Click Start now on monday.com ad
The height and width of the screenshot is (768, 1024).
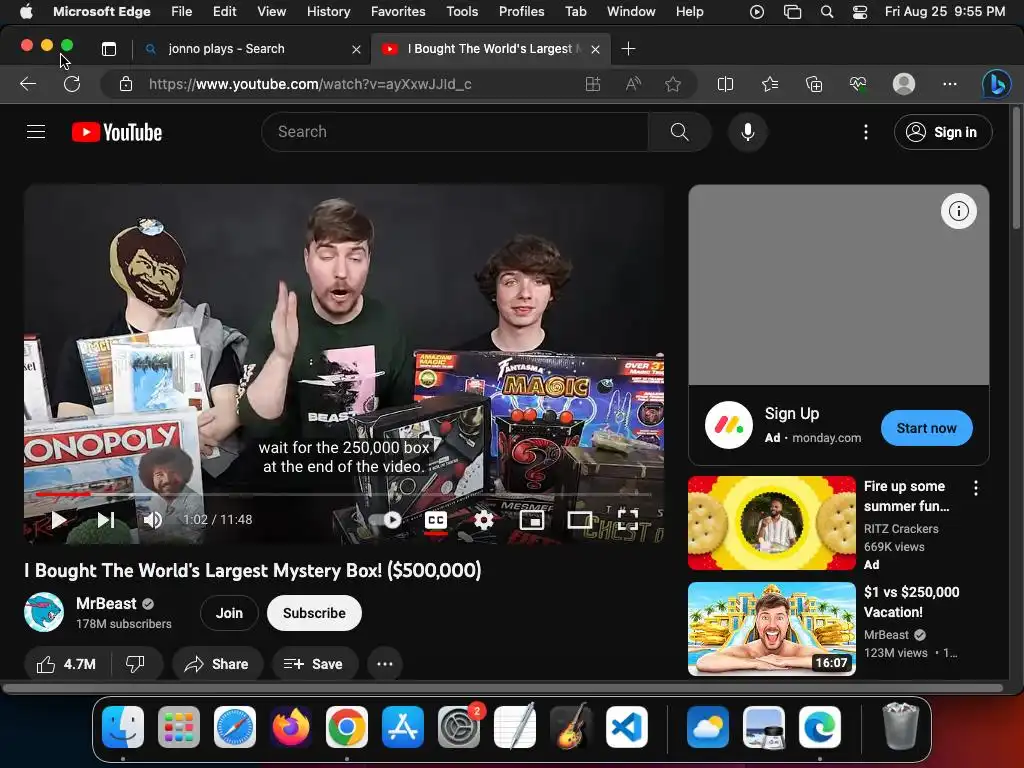coord(926,428)
